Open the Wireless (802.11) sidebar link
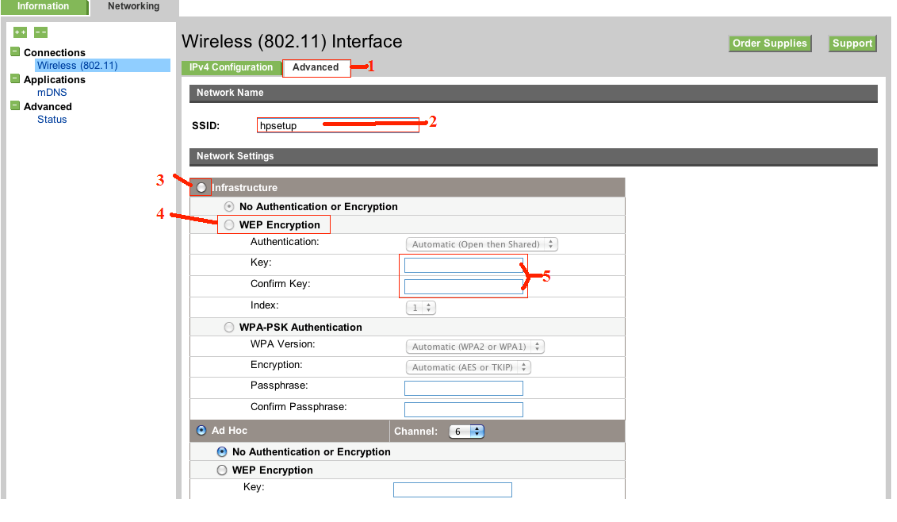The image size is (897, 522). tap(77, 65)
